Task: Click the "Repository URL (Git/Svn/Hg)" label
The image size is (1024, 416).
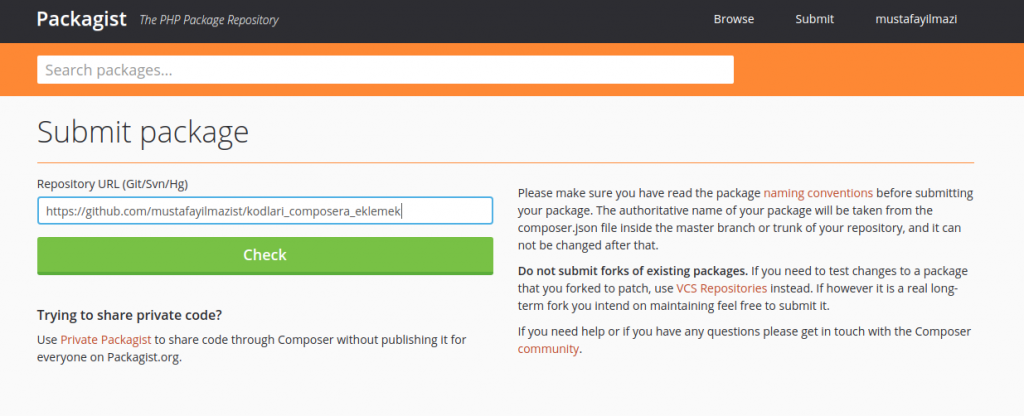Action: [x=112, y=184]
